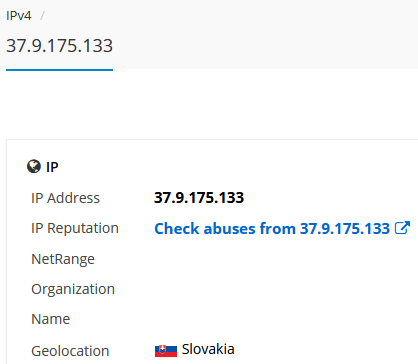Click the empty Organization value area

pos(282,289)
